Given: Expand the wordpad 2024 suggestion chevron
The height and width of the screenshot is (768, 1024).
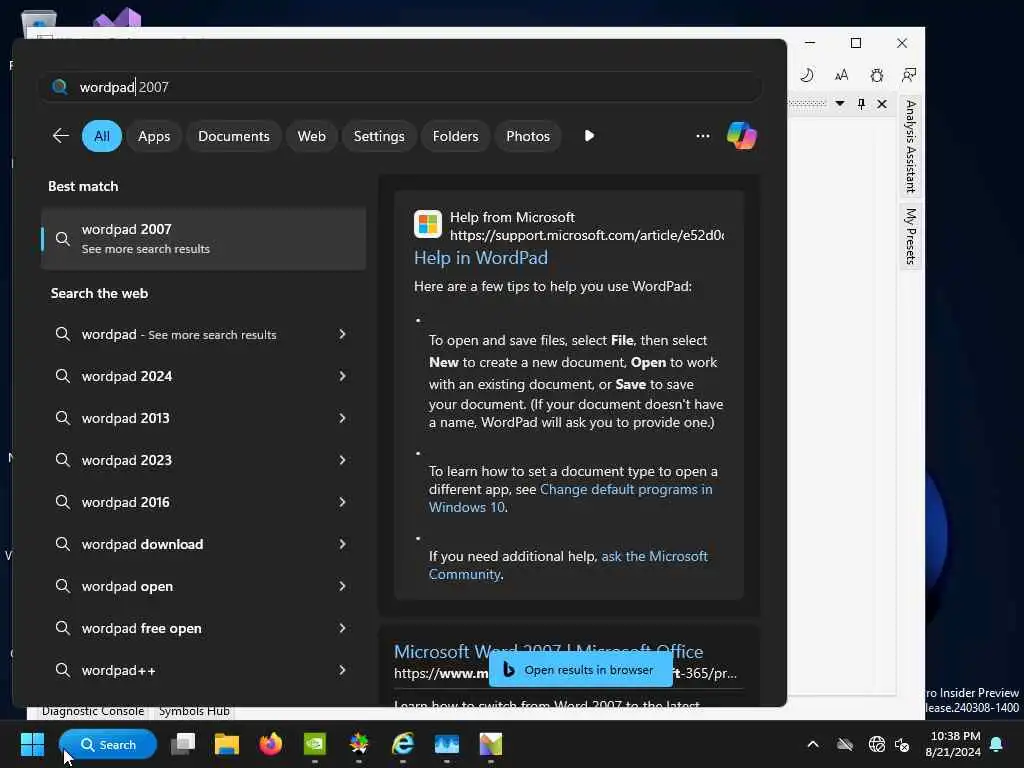Looking at the screenshot, I should click(342, 376).
